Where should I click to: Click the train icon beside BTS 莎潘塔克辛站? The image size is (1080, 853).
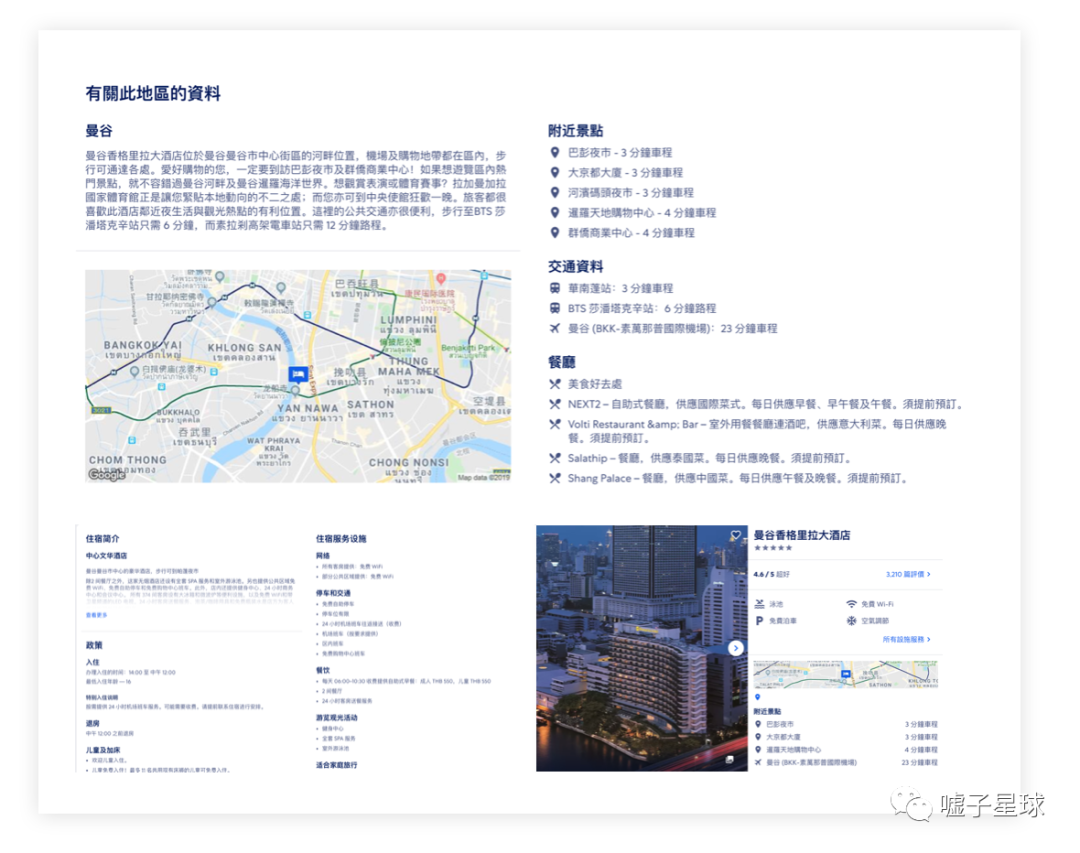pyautogui.click(x=554, y=308)
